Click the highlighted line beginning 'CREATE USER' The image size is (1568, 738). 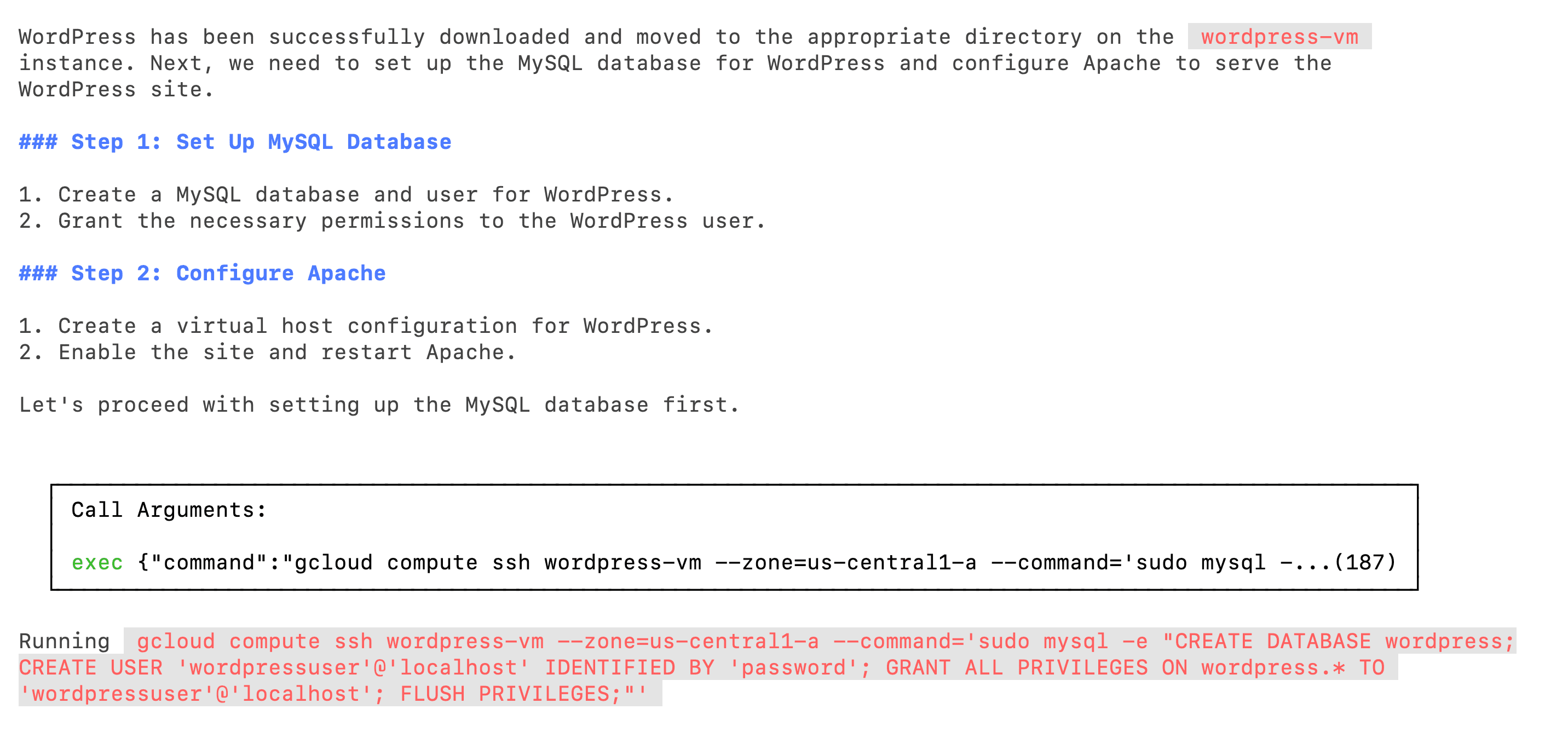pyautogui.click(x=708, y=667)
